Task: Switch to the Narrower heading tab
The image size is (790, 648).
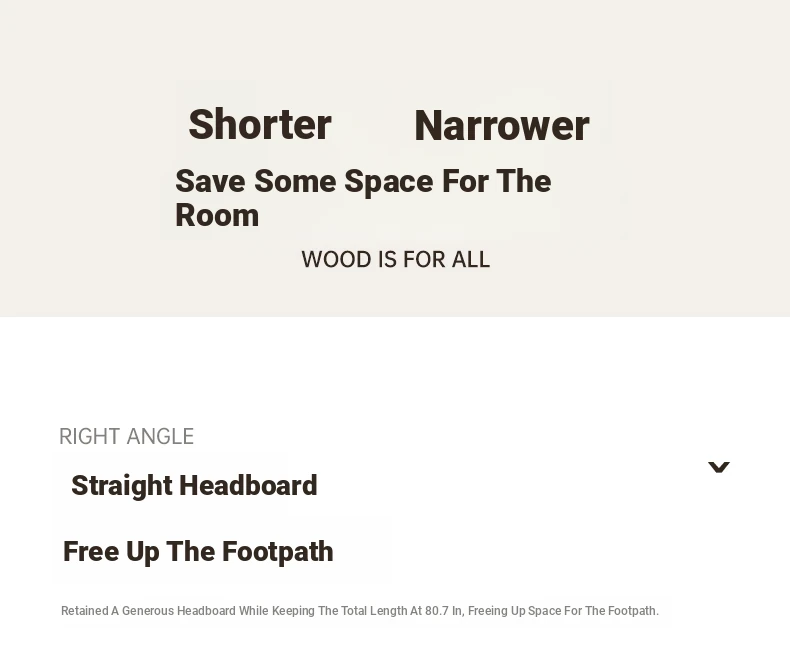Action: [502, 125]
